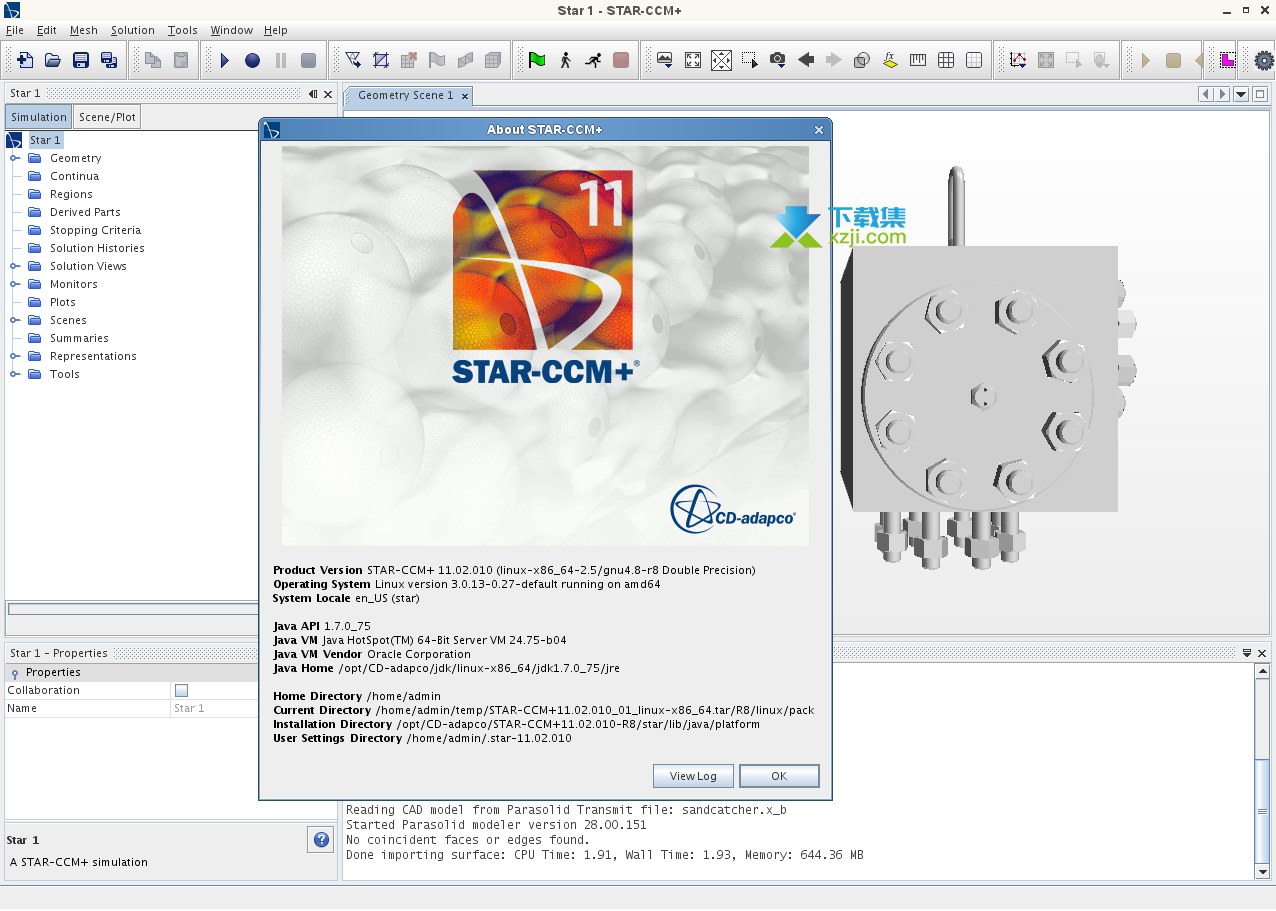Click the Initialize Meshing icon
This screenshot has height=911, width=1276.
353,60
